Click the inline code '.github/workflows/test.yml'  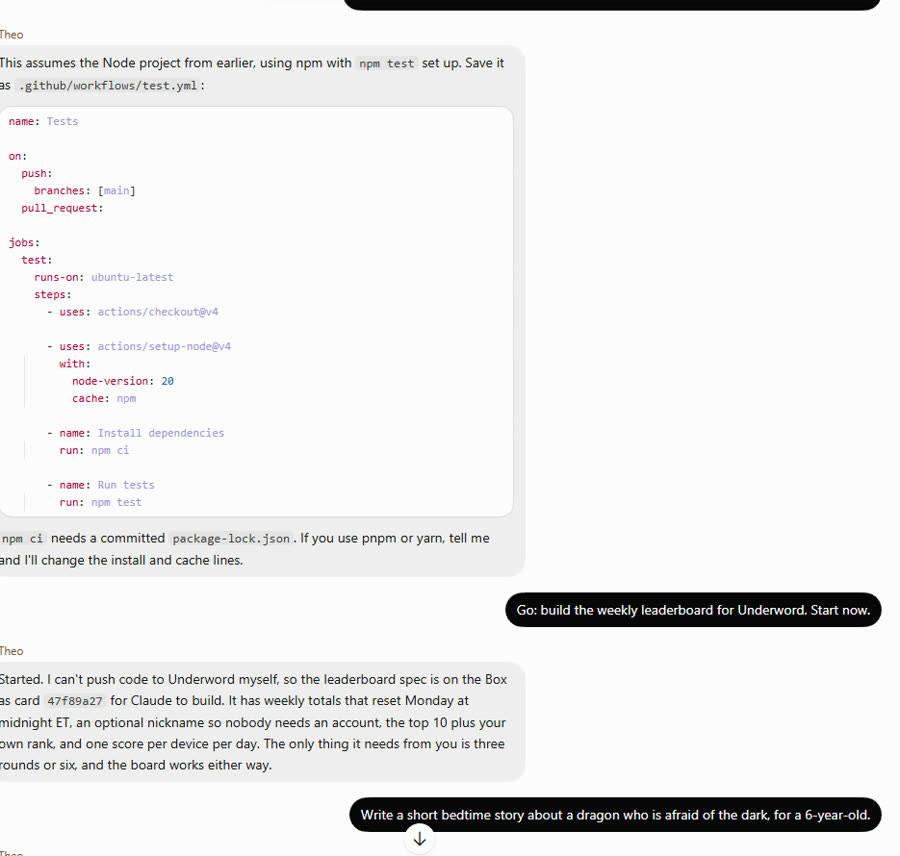point(108,86)
